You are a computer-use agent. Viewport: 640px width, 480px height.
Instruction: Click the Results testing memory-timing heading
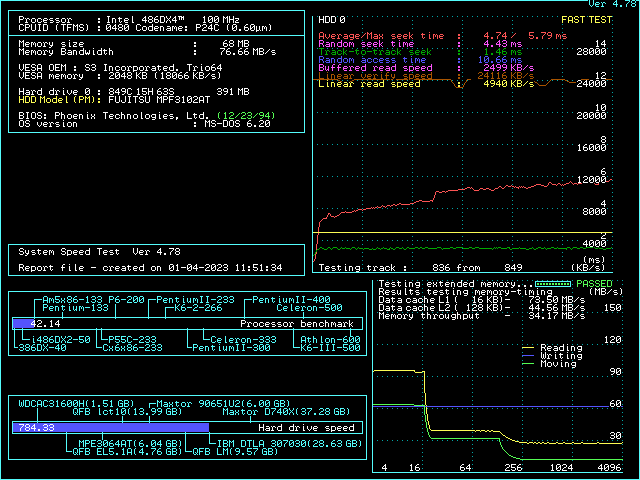[465, 292]
